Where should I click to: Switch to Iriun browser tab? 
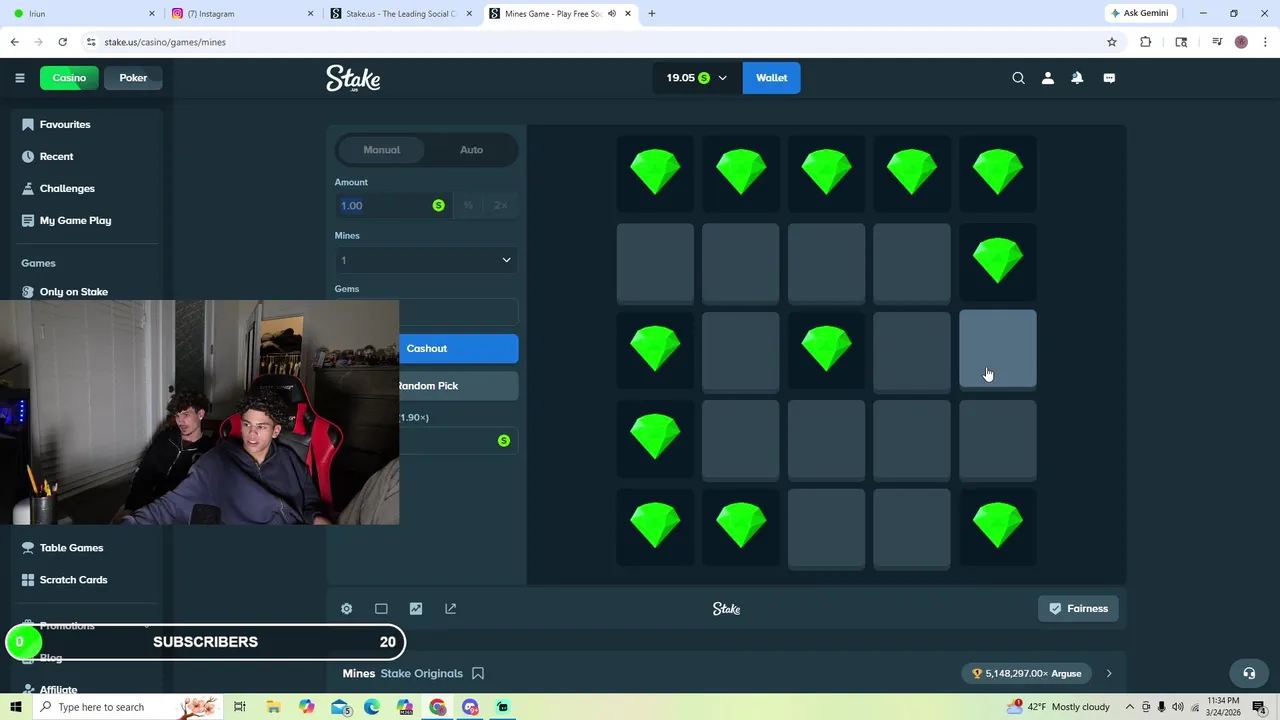point(81,14)
